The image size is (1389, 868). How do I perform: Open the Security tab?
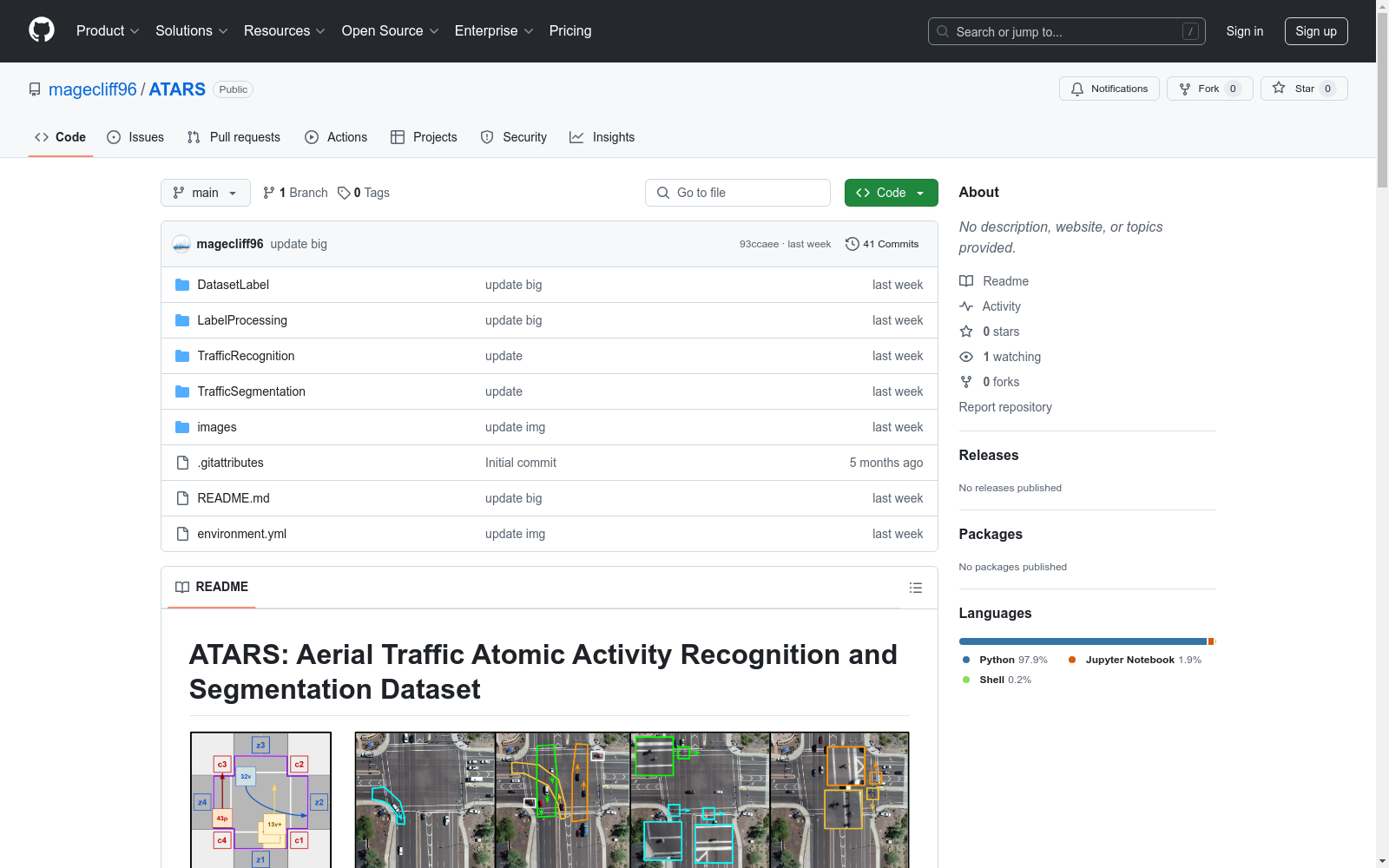tap(514, 137)
